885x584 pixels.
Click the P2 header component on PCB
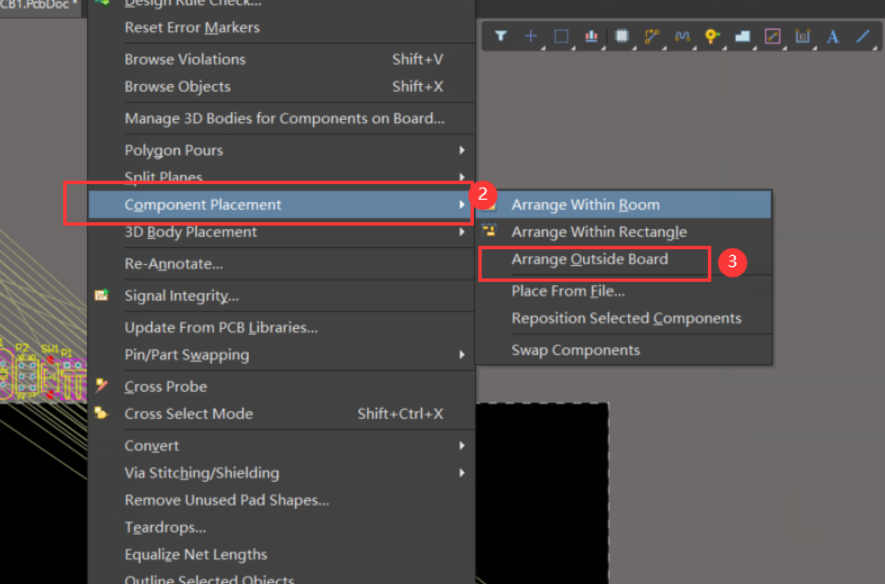[26, 378]
